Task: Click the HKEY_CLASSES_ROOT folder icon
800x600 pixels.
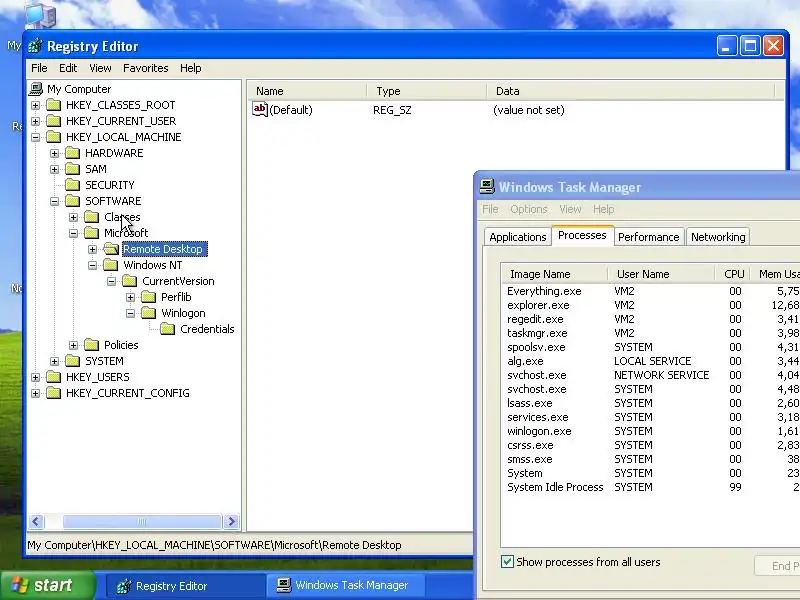Action: pos(54,105)
